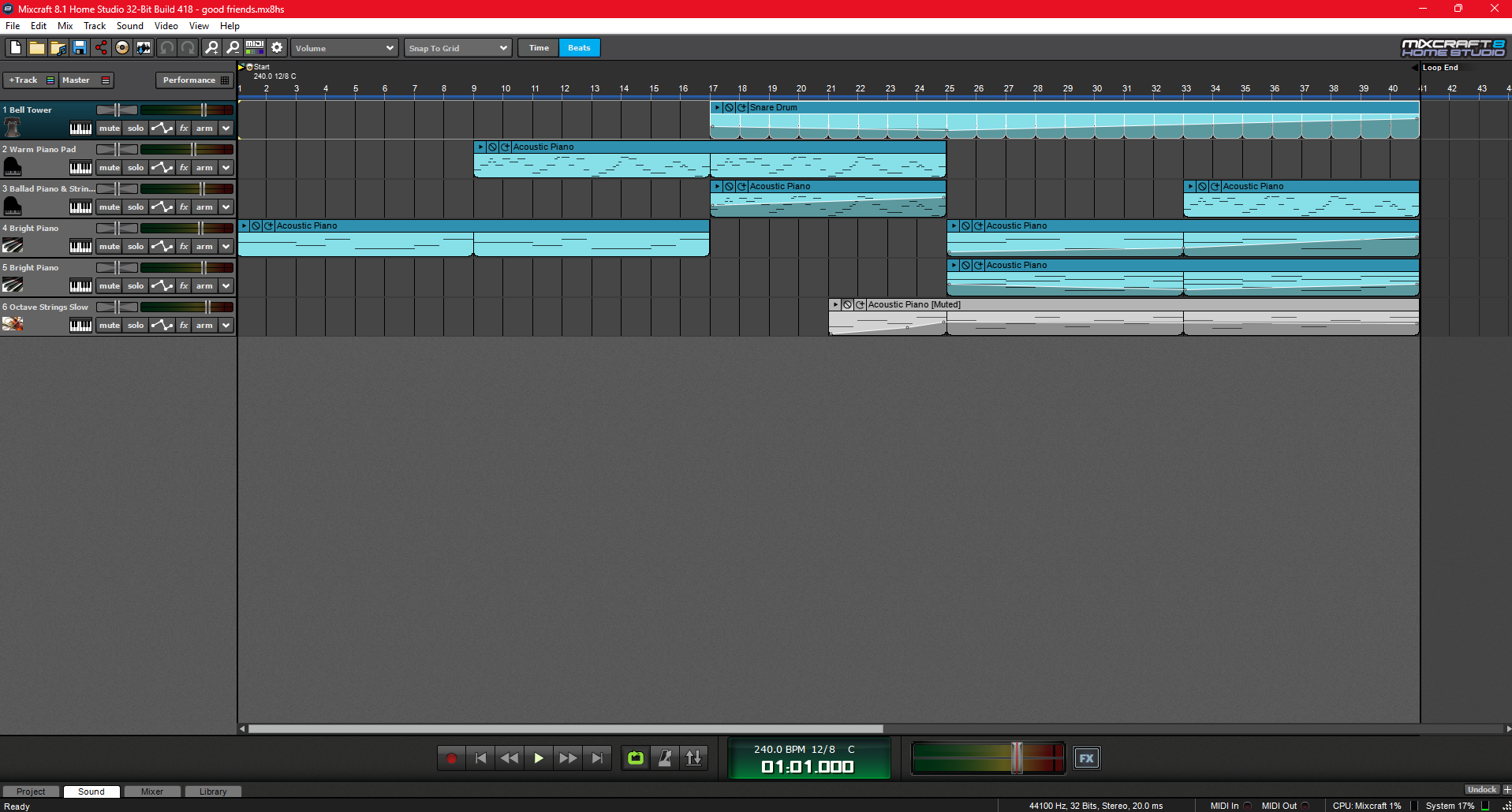The height and width of the screenshot is (812, 1512).
Task: Click the Loop End marker
Action: pos(1439,68)
